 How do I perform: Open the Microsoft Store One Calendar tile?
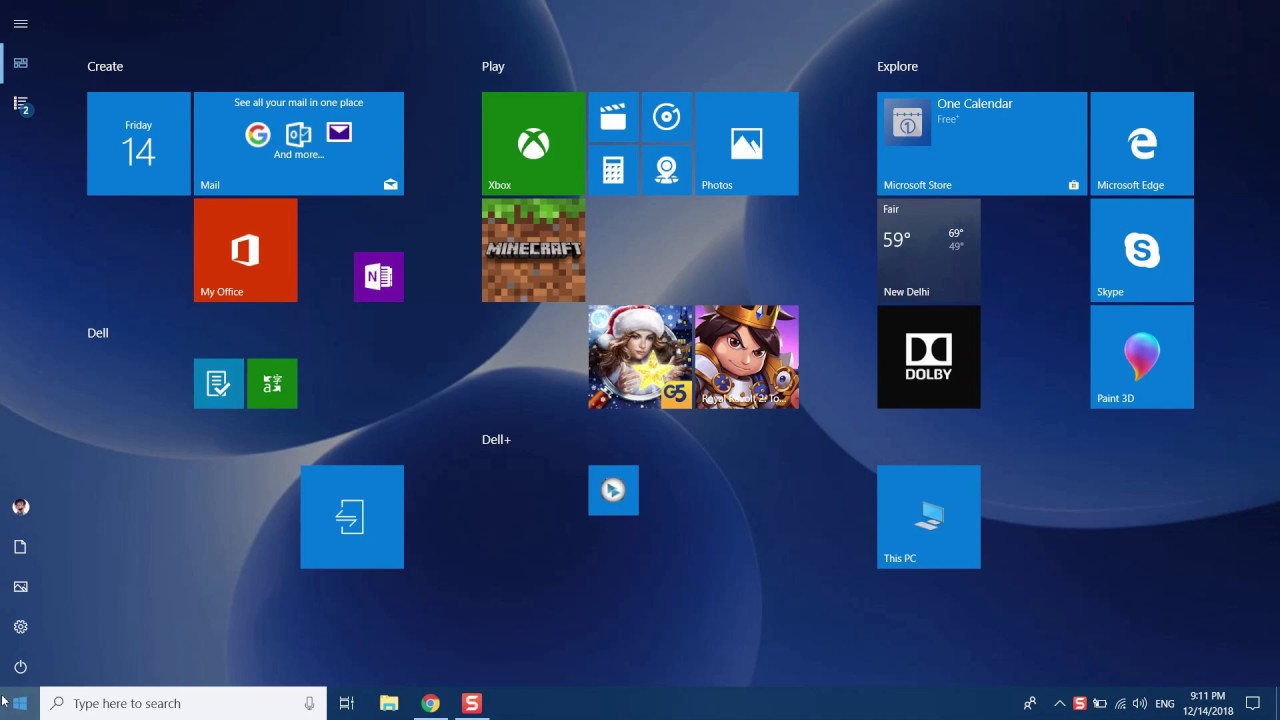pos(982,143)
